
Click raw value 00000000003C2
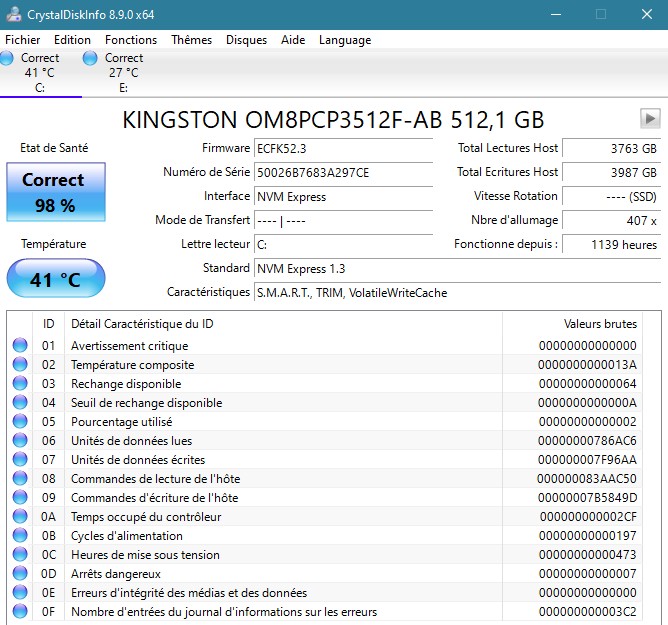[587, 612]
